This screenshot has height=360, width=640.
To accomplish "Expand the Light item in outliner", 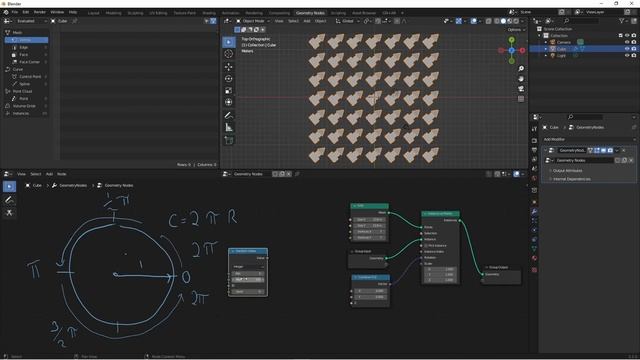I will click(x=546, y=56).
